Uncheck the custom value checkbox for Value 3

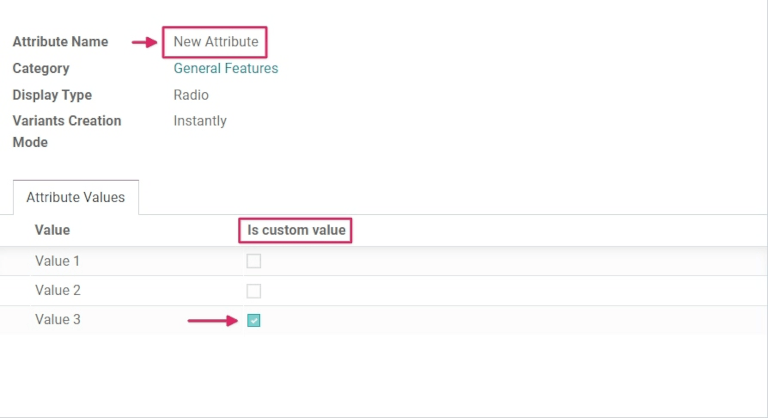tap(254, 321)
